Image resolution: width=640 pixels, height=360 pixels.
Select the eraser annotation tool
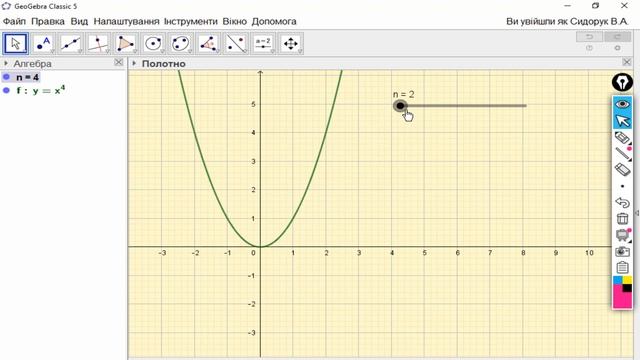coord(622,169)
